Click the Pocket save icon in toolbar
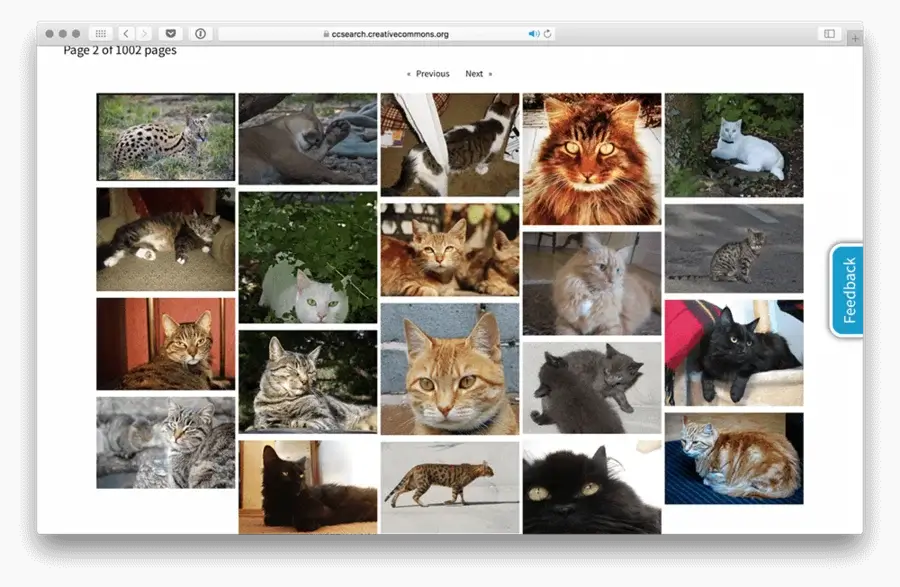Viewport: 900px width, 587px height. pyautogui.click(x=171, y=34)
